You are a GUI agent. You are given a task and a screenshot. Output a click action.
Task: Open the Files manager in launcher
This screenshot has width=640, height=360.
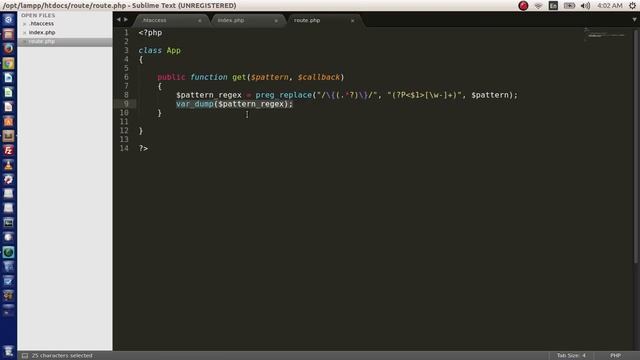pyautogui.click(x=8, y=34)
